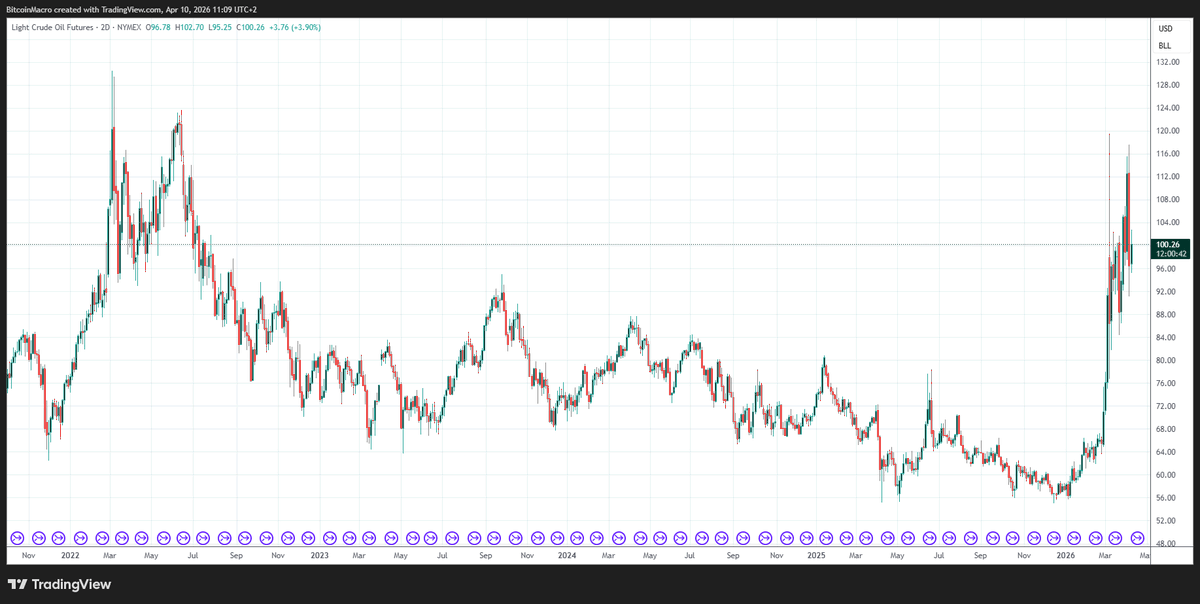
Task: Click the 52.00 price axis label
Action: tap(1168, 522)
